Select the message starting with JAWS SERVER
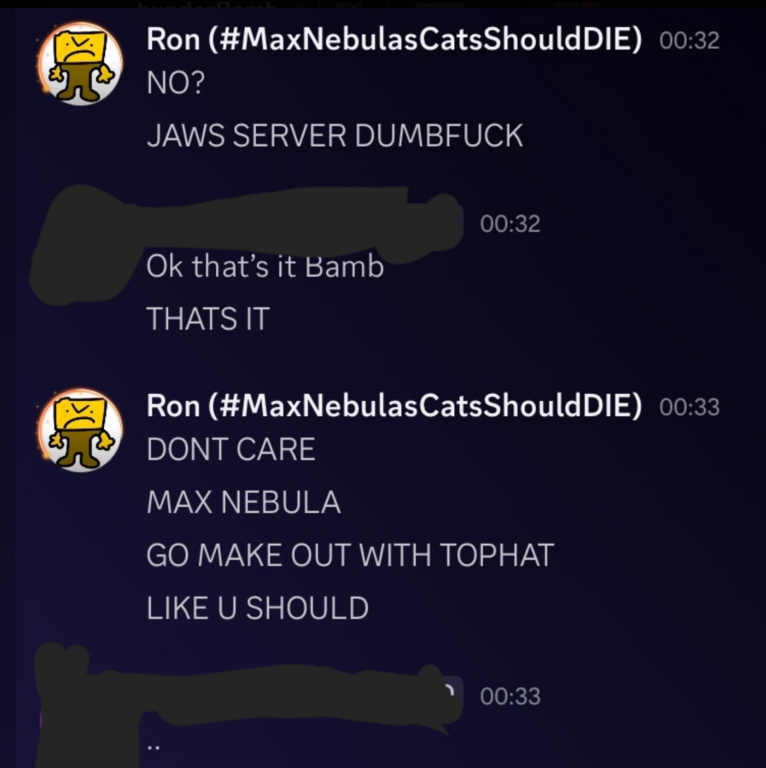The height and width of the screenshot is (768, 766). (335, 136)
